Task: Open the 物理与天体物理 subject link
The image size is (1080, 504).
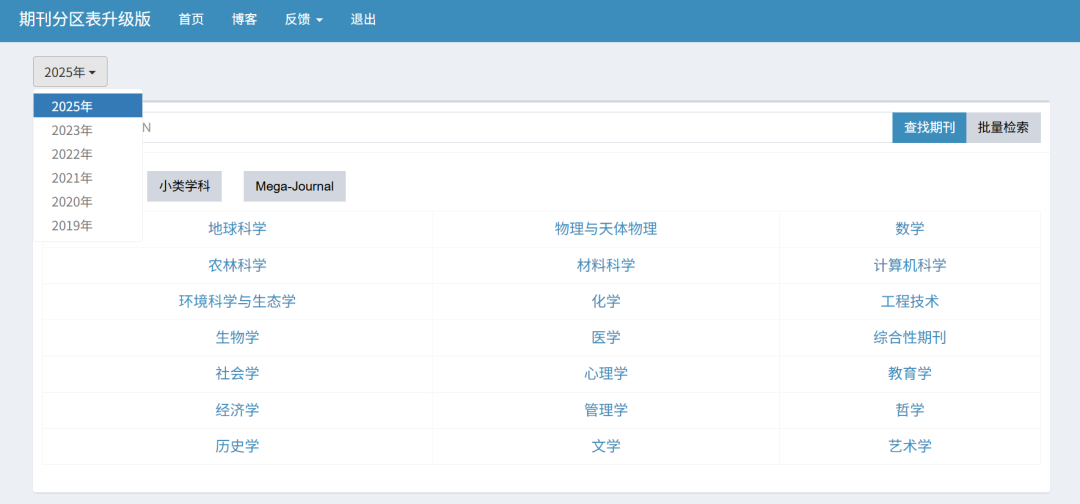Action: pyautogui.click(x=606, y=229)
